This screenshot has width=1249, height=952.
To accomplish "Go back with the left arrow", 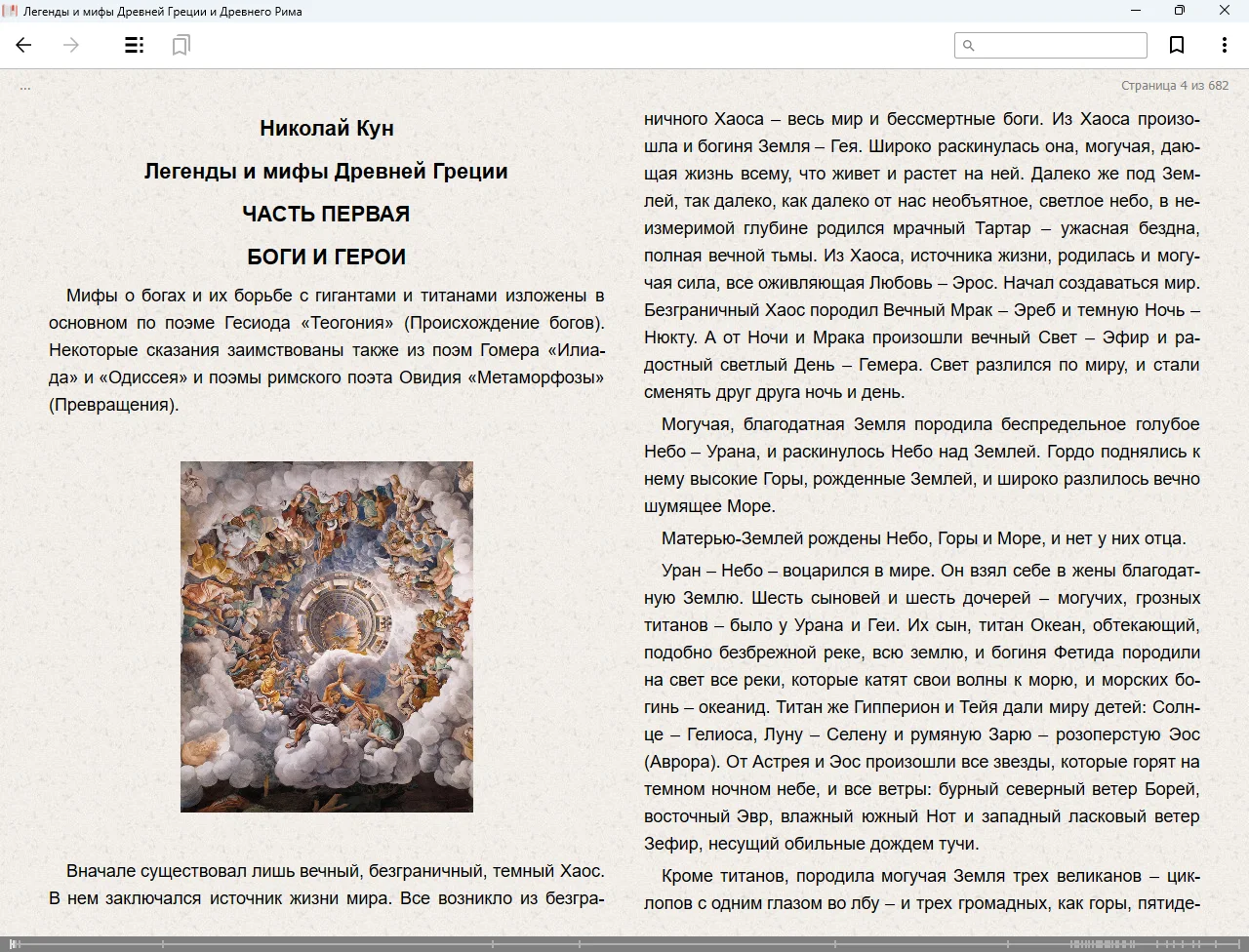I will click(24, 45).
